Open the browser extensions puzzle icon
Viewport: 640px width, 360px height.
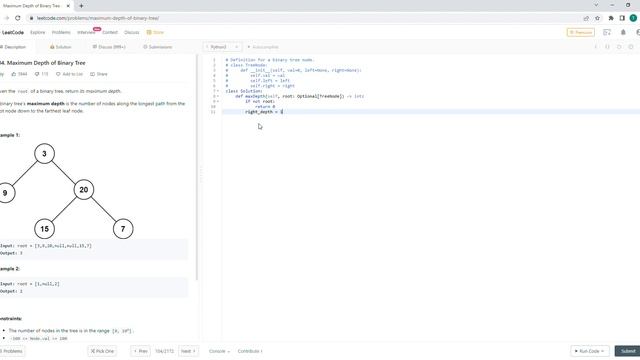click(x=611, y=18)
